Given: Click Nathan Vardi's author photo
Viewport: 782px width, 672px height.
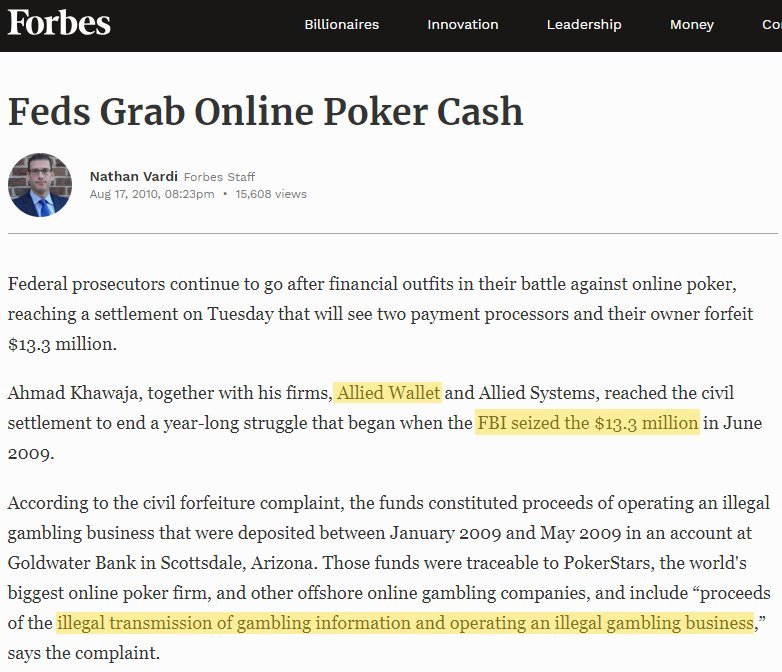Looking at the screenshot, I should [40, 185].
